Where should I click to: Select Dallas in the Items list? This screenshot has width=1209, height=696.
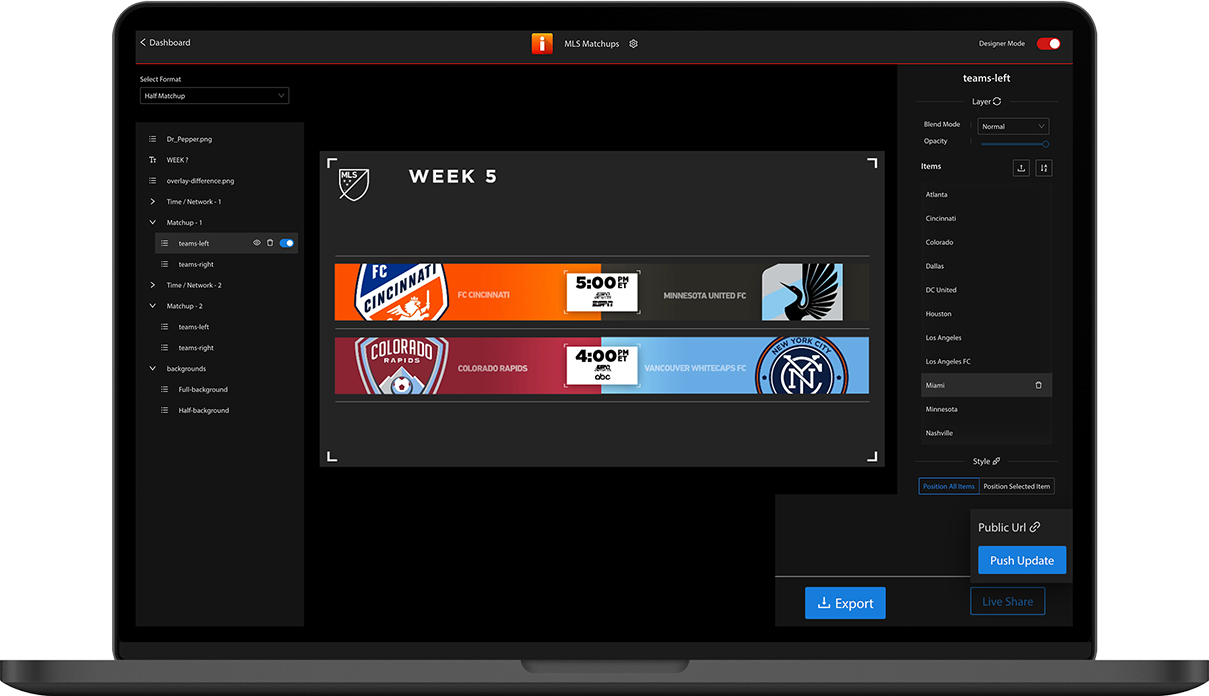coord(986,266)
